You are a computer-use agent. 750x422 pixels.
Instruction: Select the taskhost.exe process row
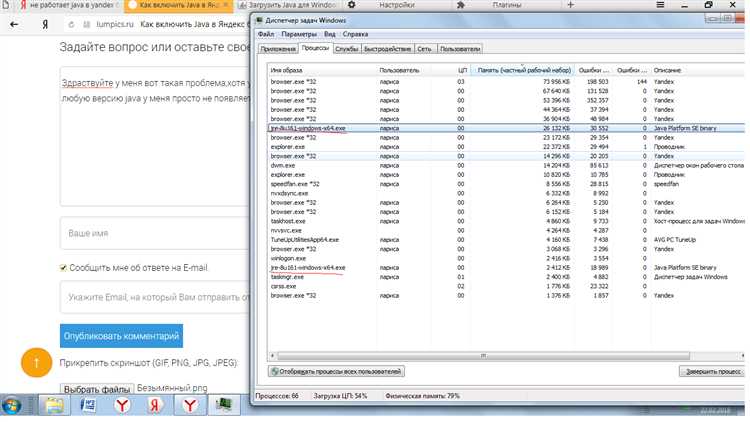(506, 222)
